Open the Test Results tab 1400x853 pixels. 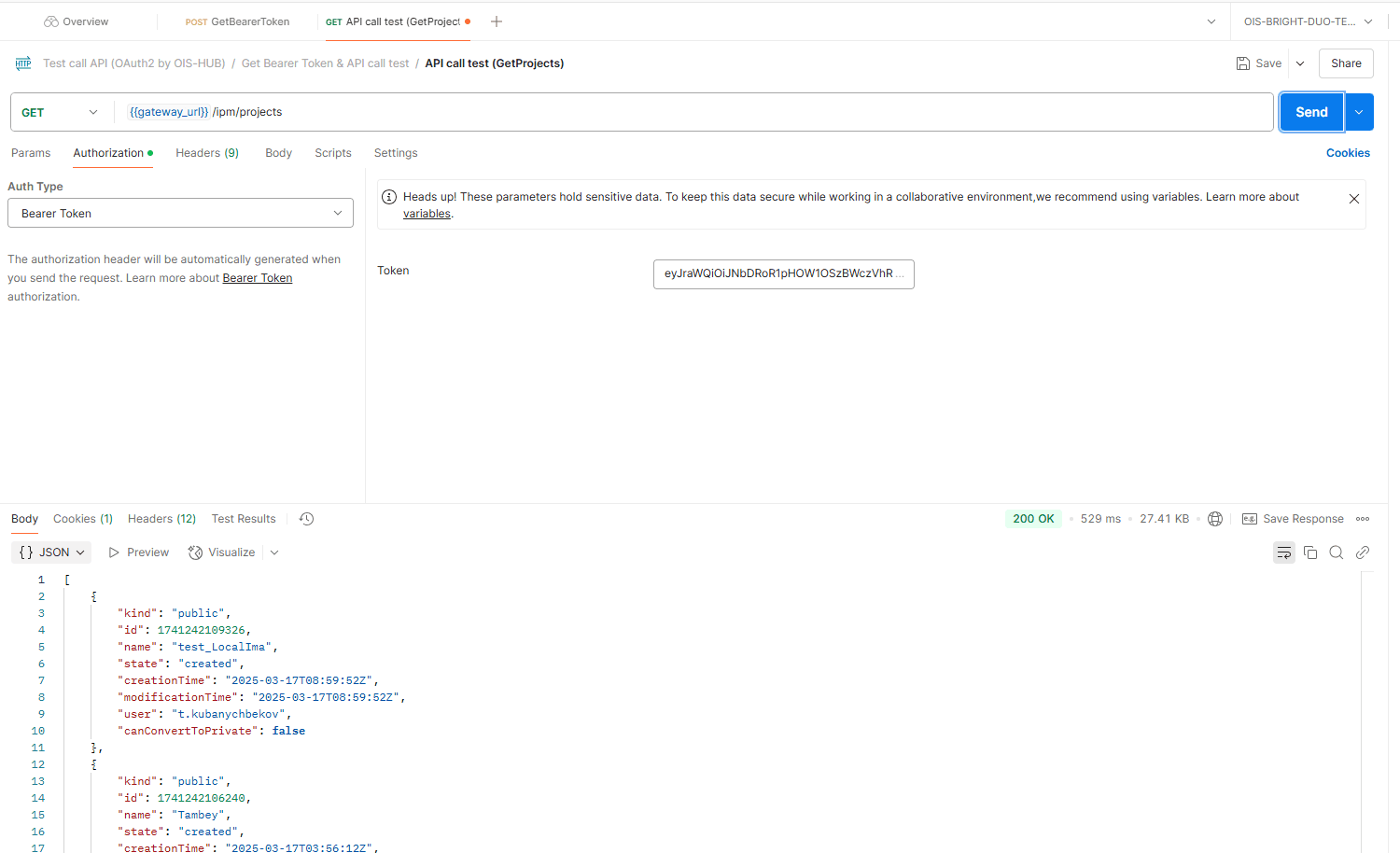[x=244, y=519]
